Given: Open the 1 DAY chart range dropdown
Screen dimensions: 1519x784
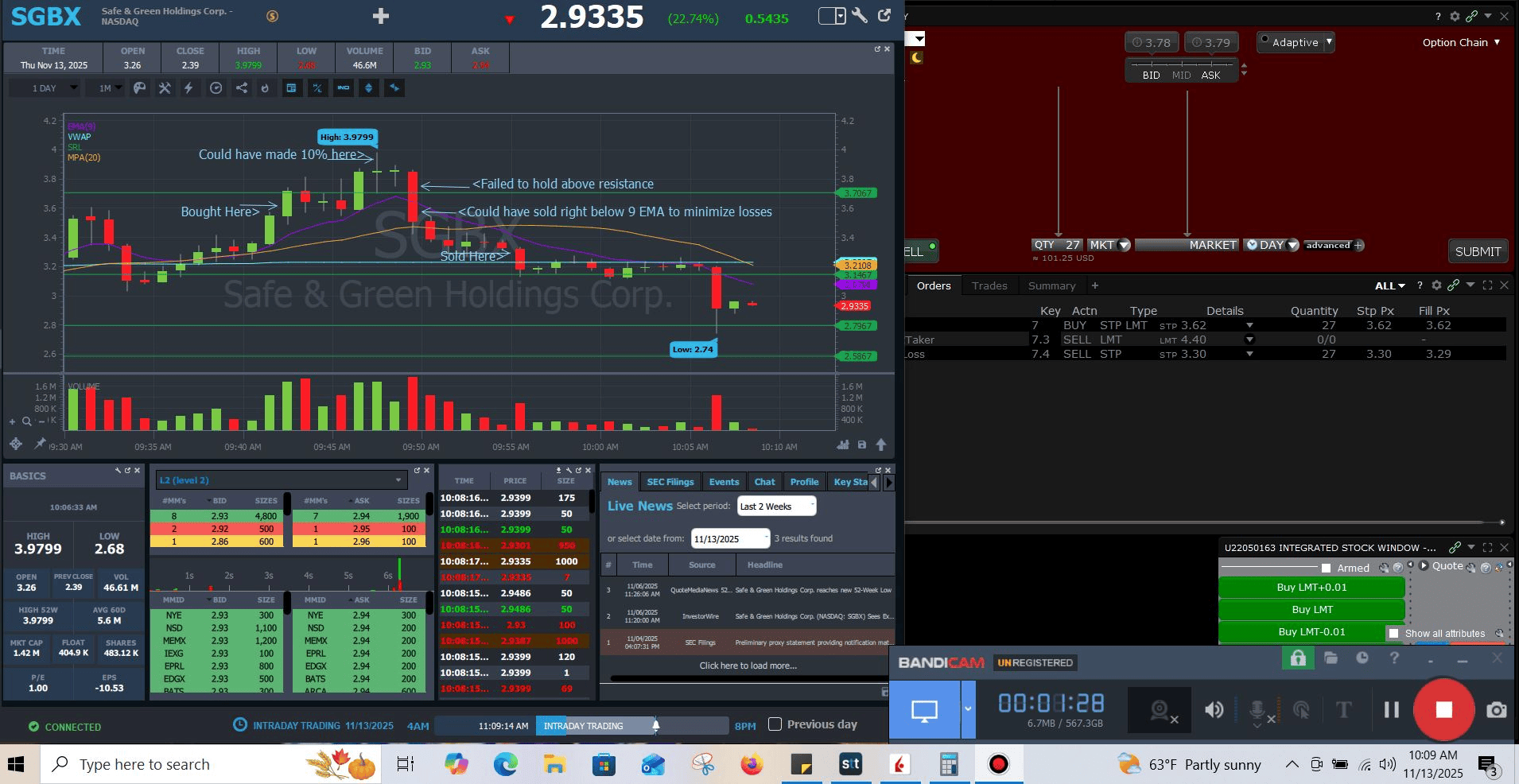Looking at the screenshot, I should (45, 88).
